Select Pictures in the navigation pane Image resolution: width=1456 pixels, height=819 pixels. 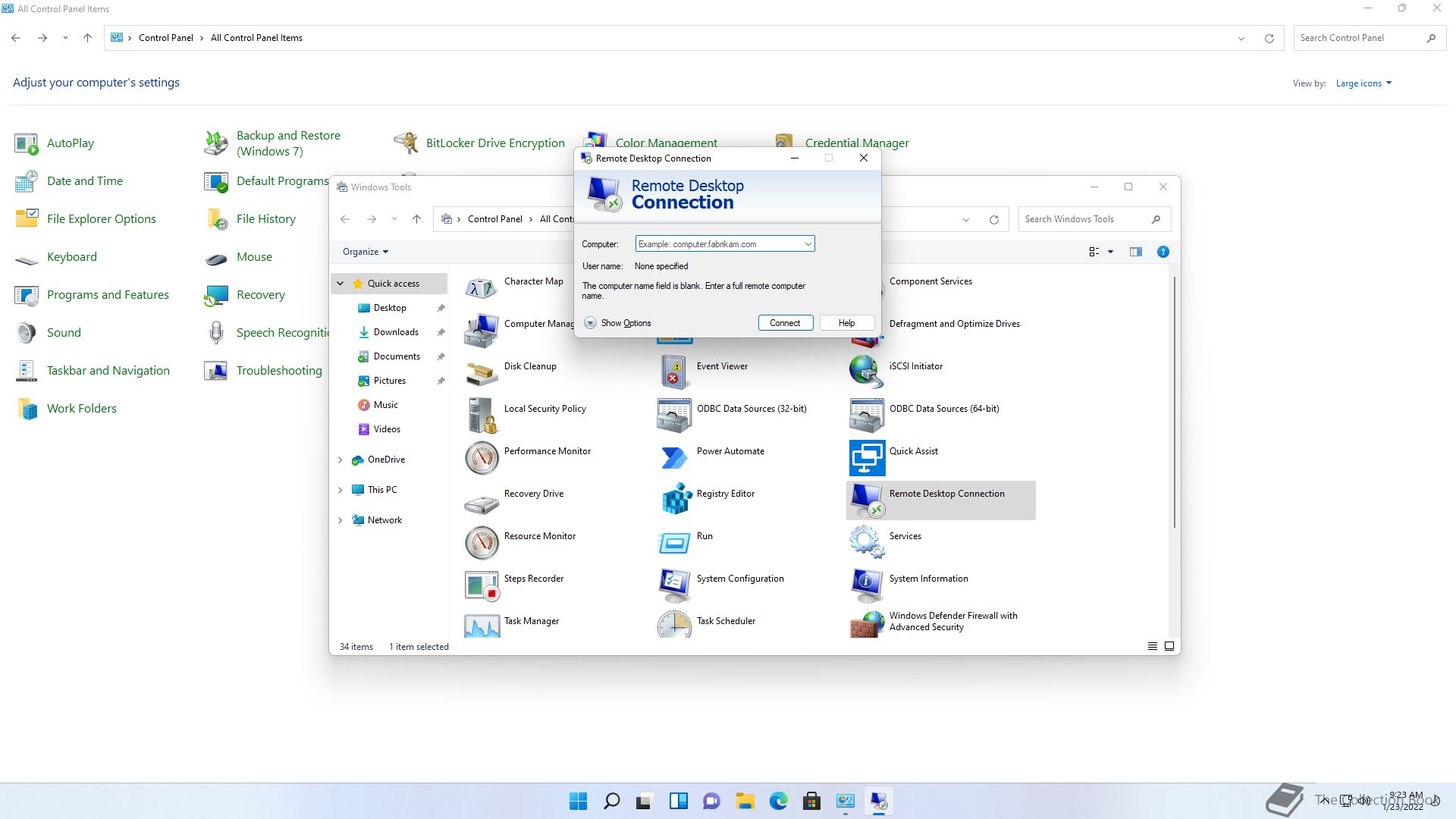pyautogui.click(x=389, y=381)
